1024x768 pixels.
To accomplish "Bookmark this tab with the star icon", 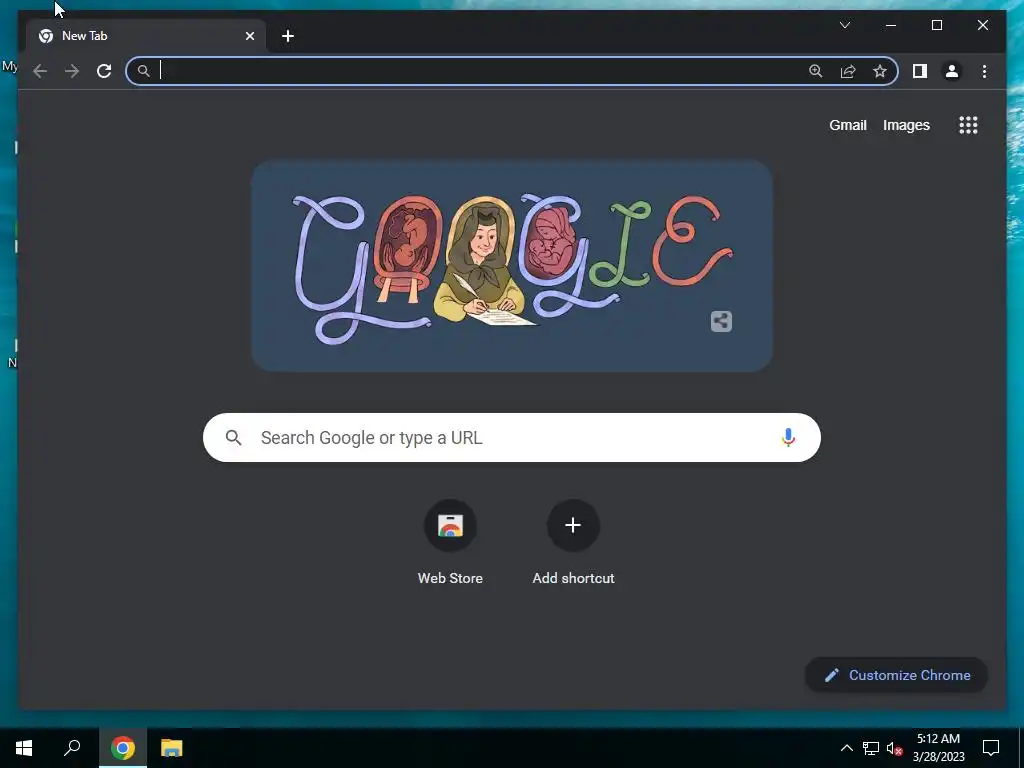I will click(x=880, y=71).
